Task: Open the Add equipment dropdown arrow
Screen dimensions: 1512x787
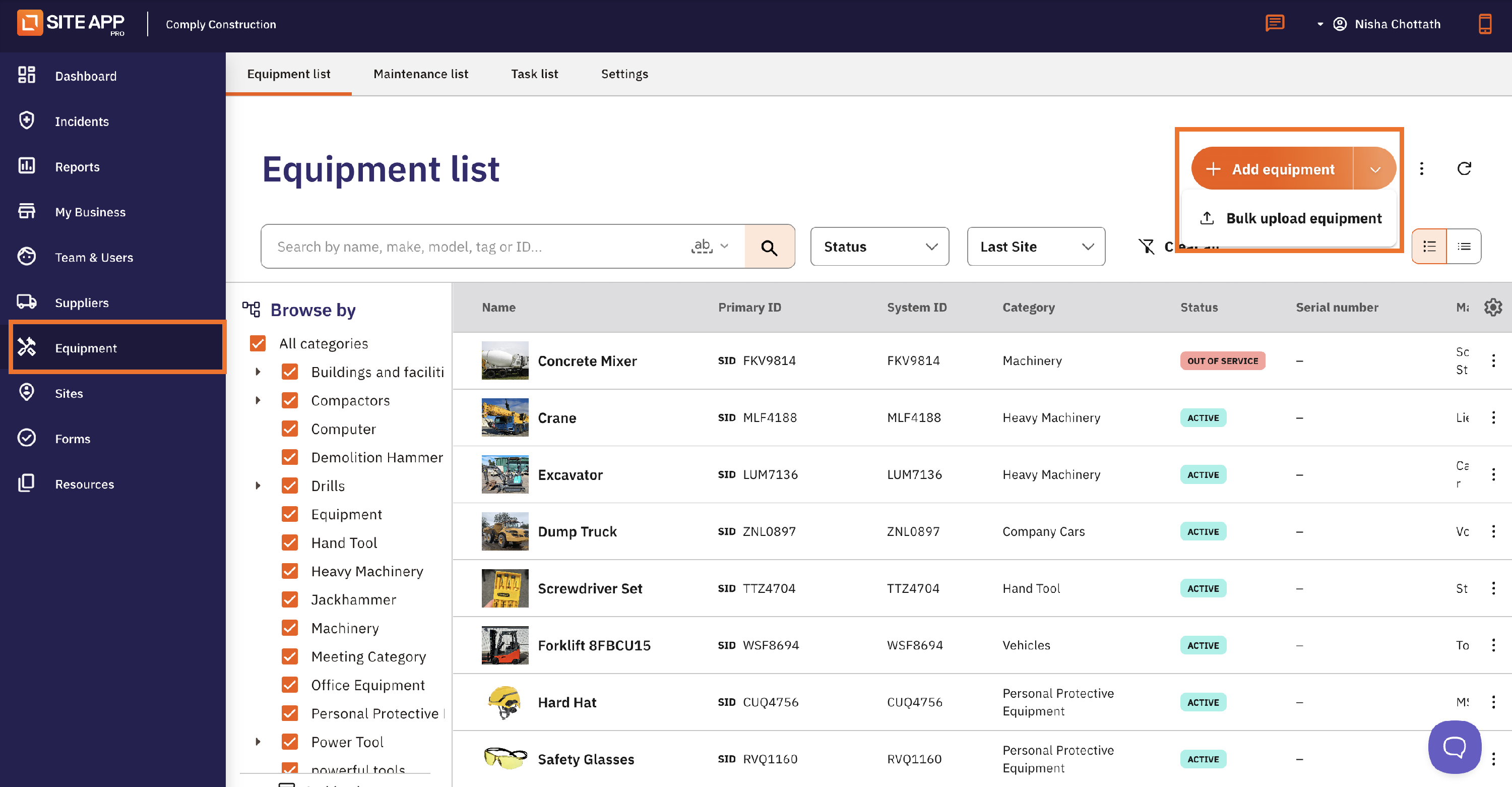Action: (1374, 169)
